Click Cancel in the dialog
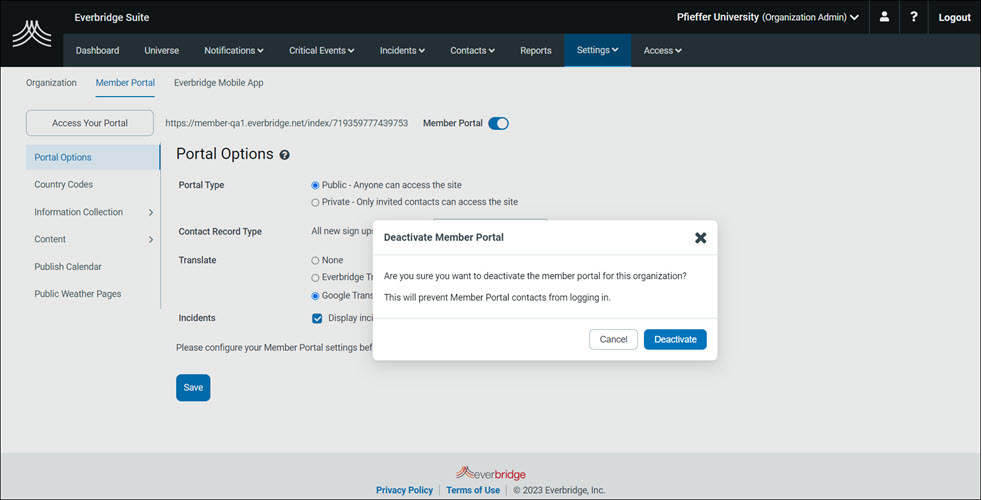The height and width of the screenshot is (500, 982). [613, 340]
